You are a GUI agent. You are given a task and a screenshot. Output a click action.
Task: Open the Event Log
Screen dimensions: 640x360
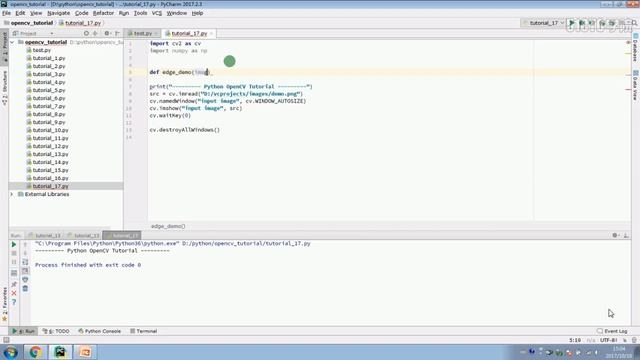tap(612, 331)
